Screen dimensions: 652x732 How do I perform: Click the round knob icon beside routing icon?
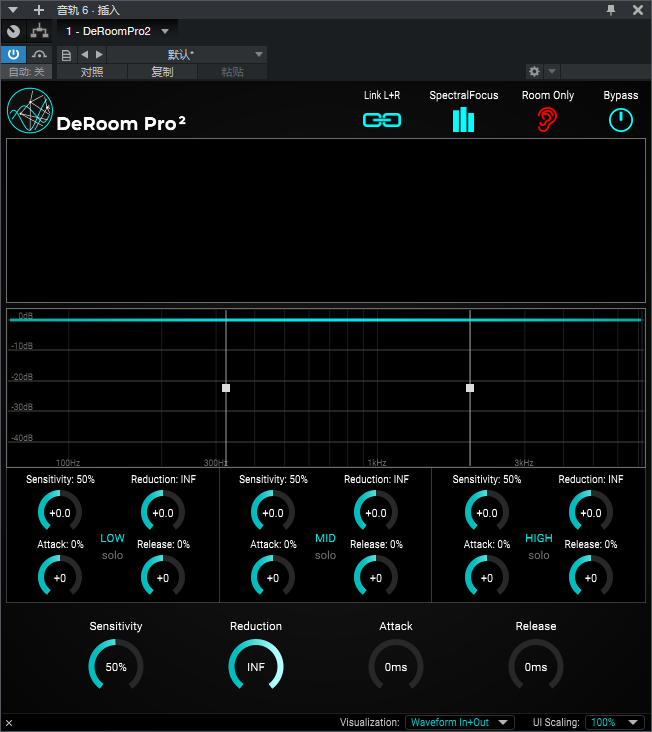tap(14, 31)
